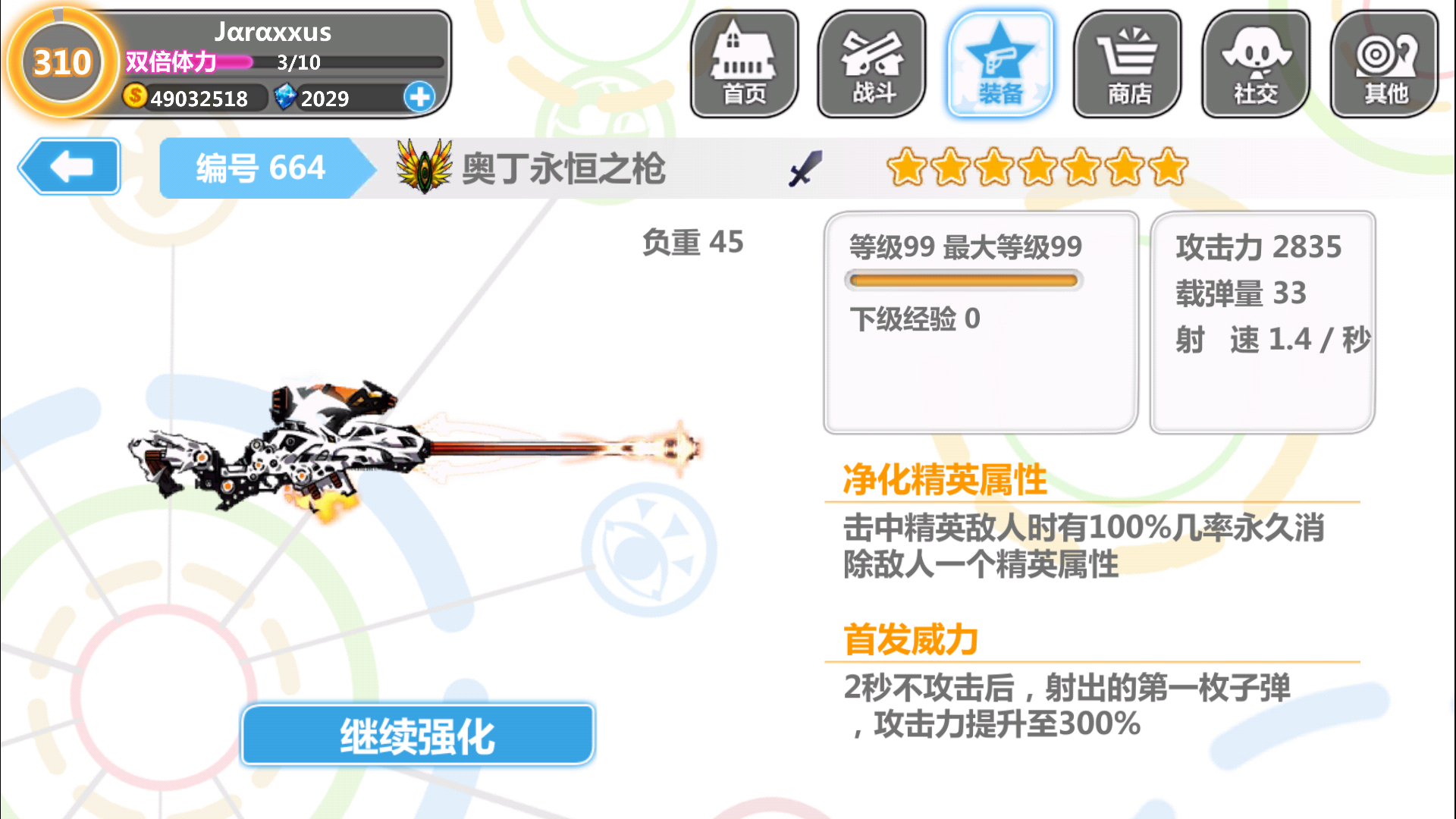This screenshot has height=819, width=1456.
Task: Click the 编号 664 label
Action: click(260, 168)
